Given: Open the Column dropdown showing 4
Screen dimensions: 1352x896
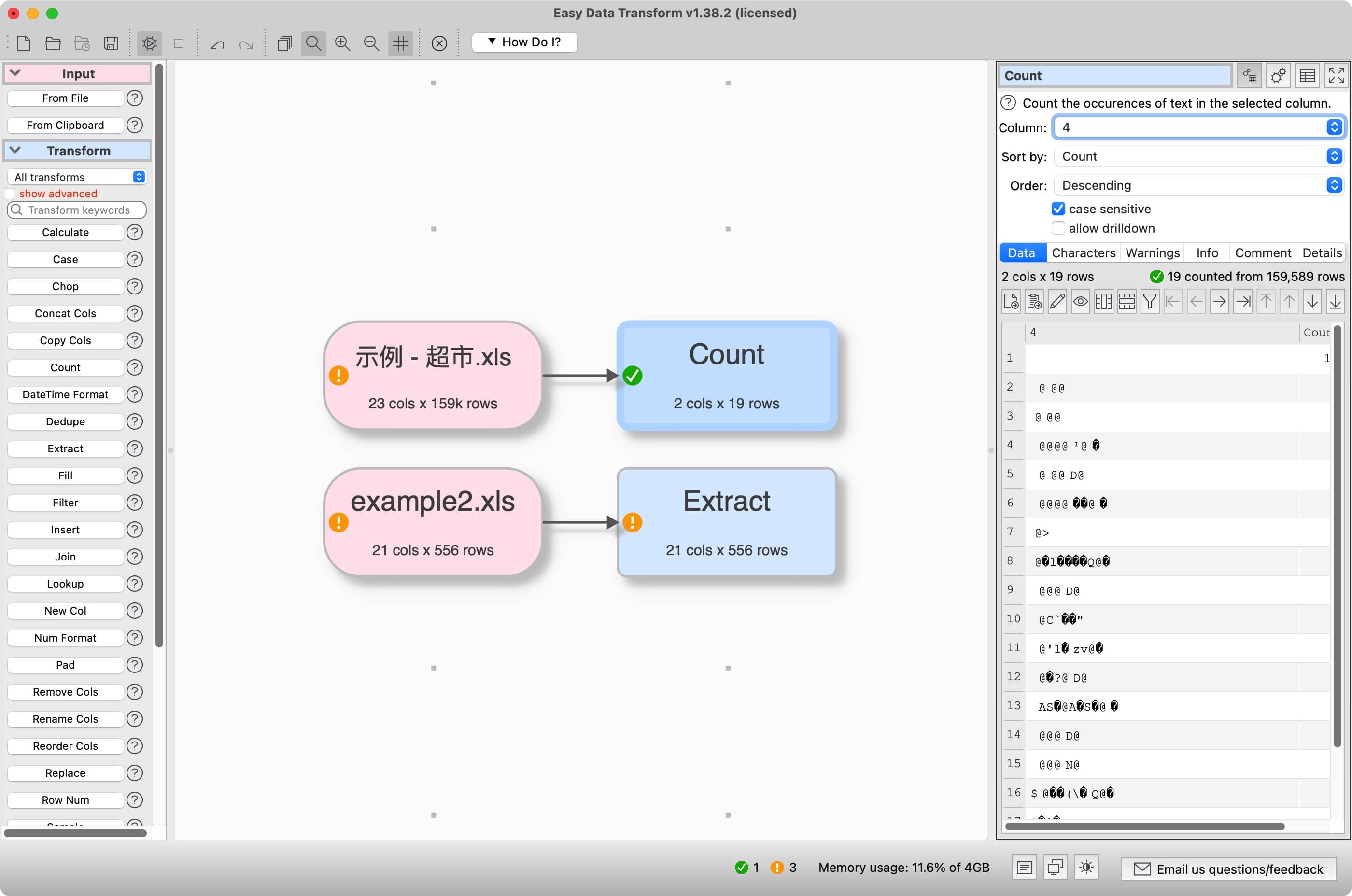Looking at the screenshot, I should [x=1199, y=127].
